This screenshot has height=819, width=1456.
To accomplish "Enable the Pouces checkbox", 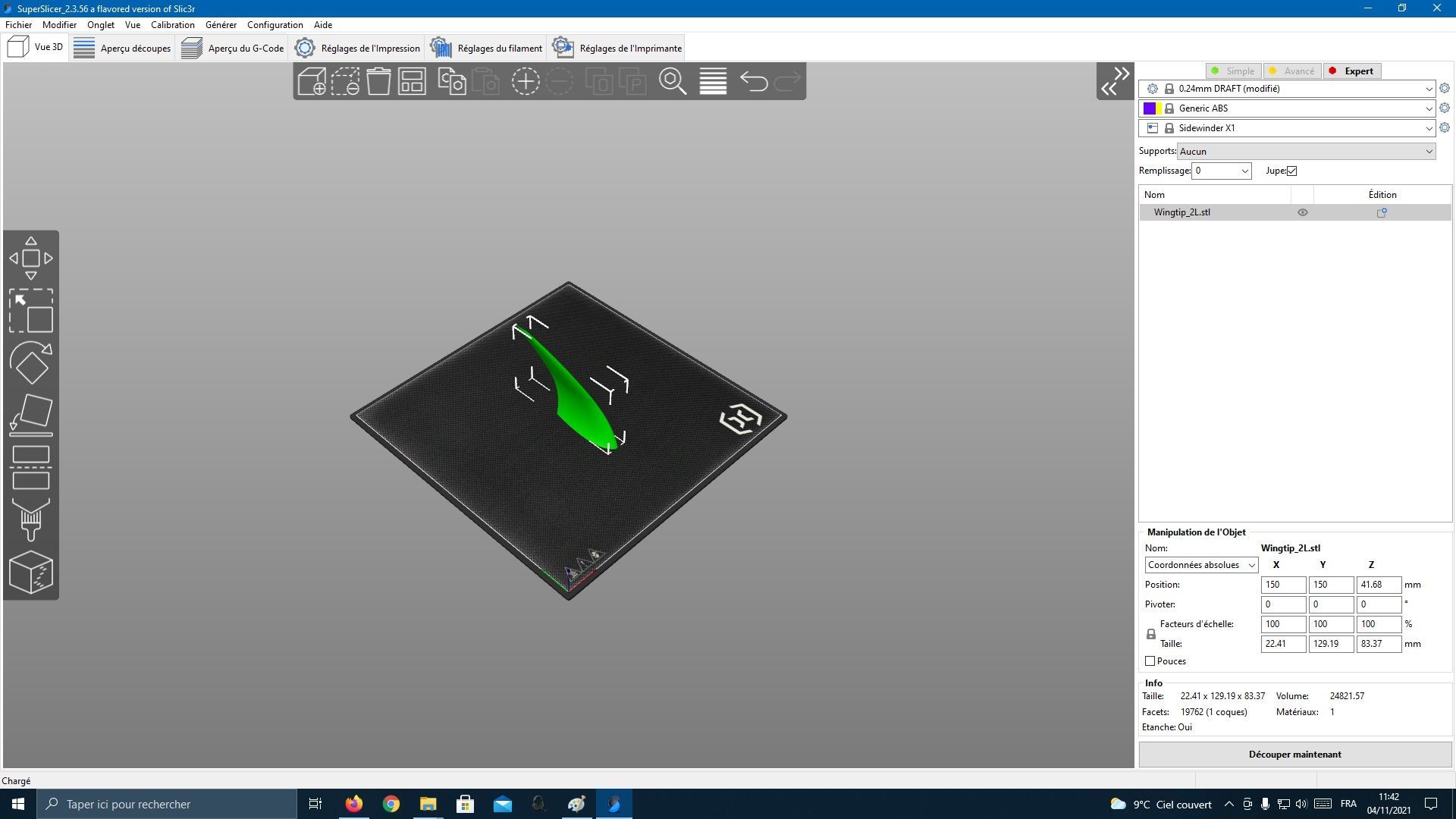I will coord(1150,661).
